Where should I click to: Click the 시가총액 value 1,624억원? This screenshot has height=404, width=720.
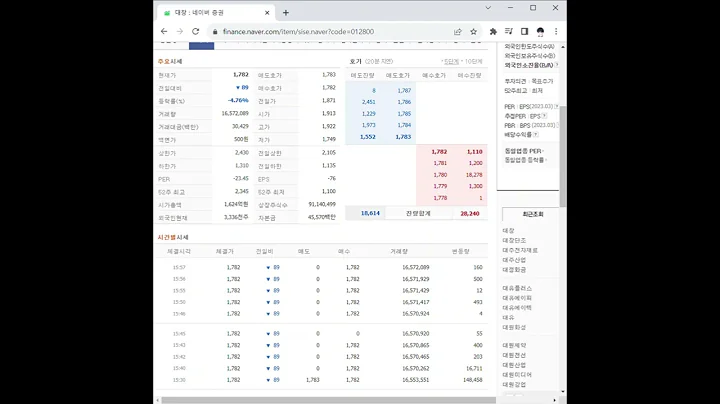[236, 204]
